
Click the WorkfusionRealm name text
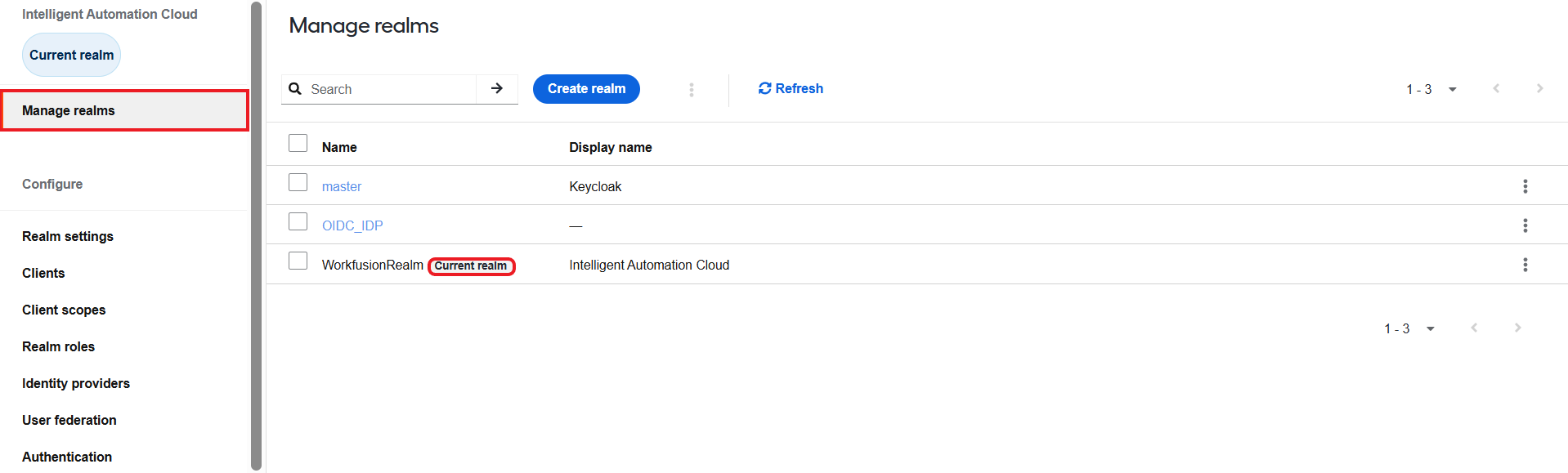click(x=373, y=265)
